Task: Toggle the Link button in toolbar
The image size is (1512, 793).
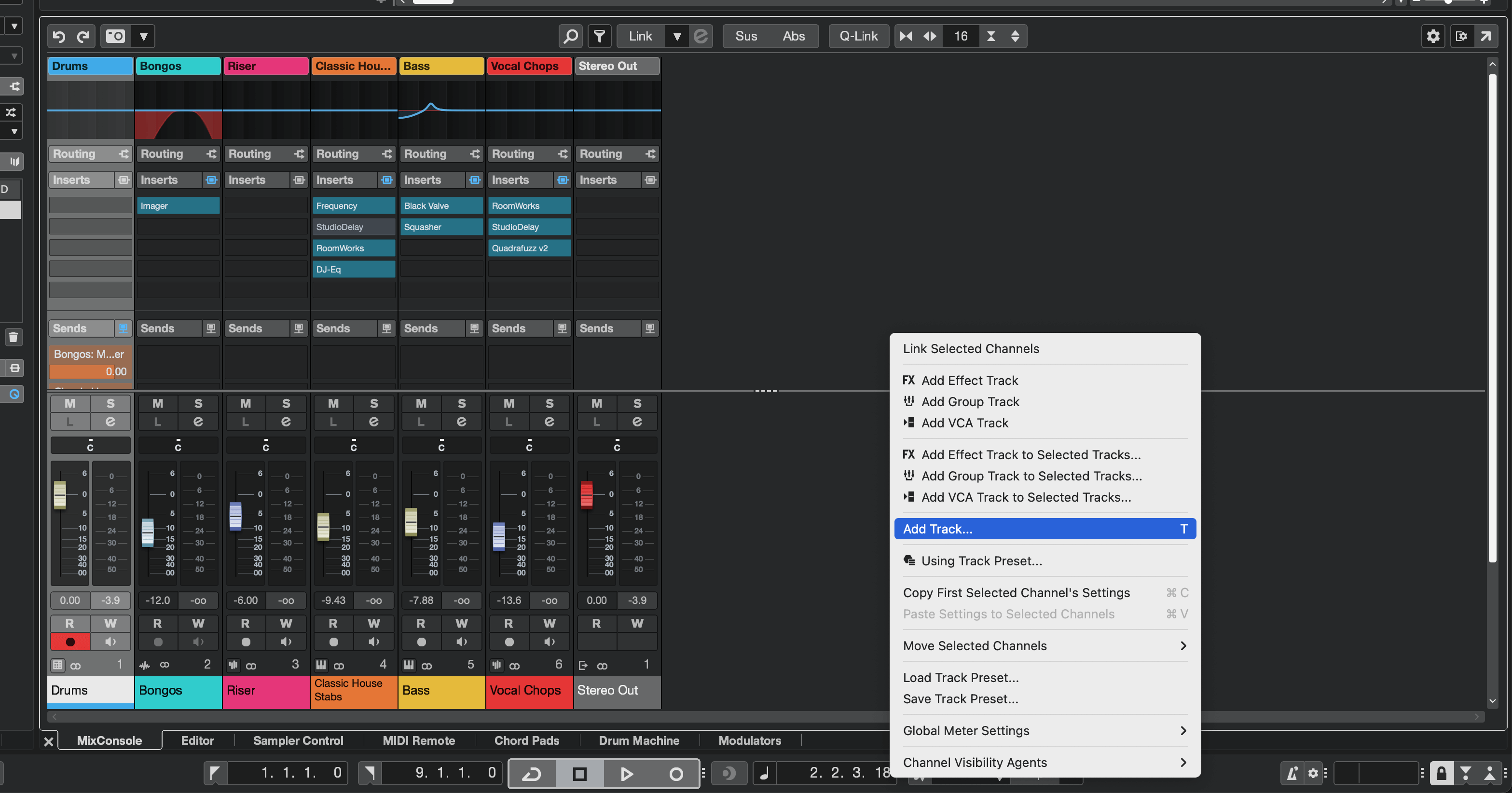Action: (640, 36)
